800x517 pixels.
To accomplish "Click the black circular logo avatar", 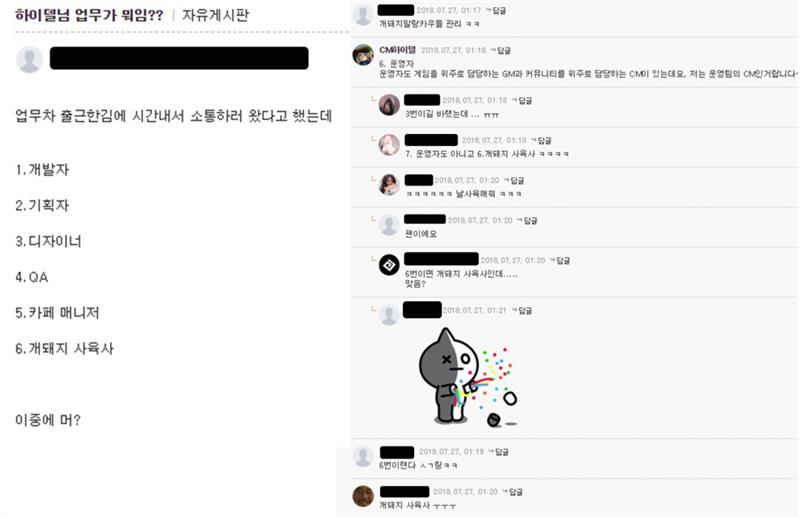I will pyautogui.click(x=389, y=265).
